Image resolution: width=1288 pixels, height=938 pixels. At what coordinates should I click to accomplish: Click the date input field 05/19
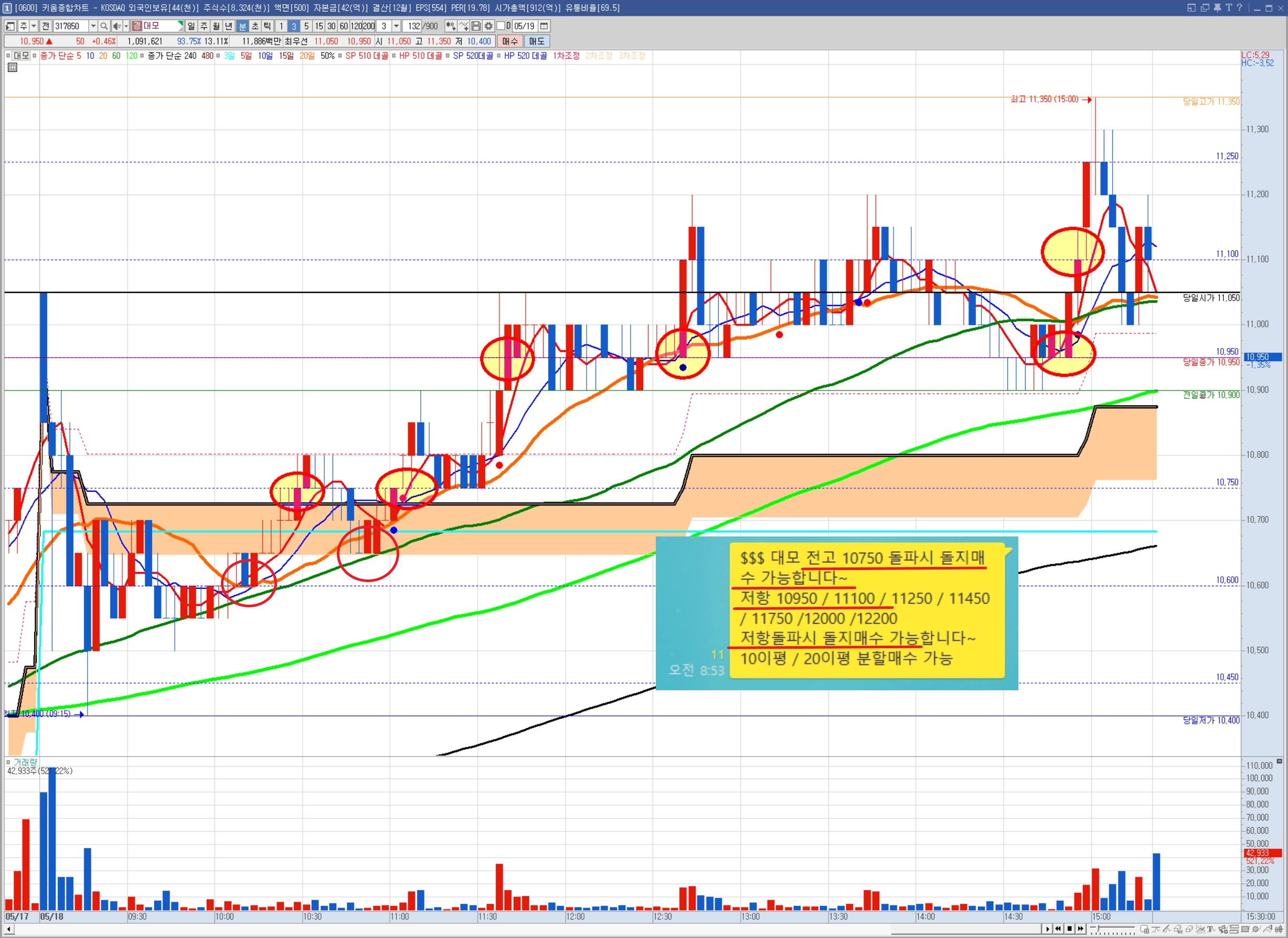click(x=524, y=26)
